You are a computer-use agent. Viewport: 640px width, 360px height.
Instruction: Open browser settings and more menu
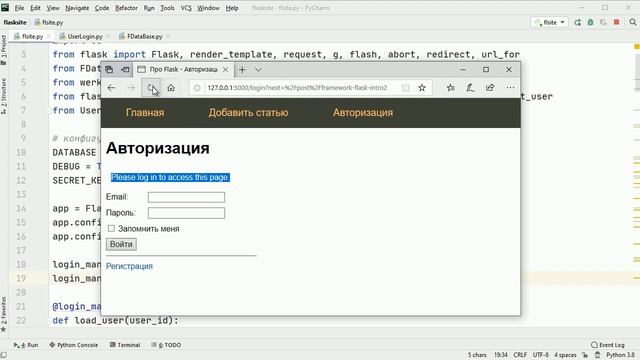510,87
